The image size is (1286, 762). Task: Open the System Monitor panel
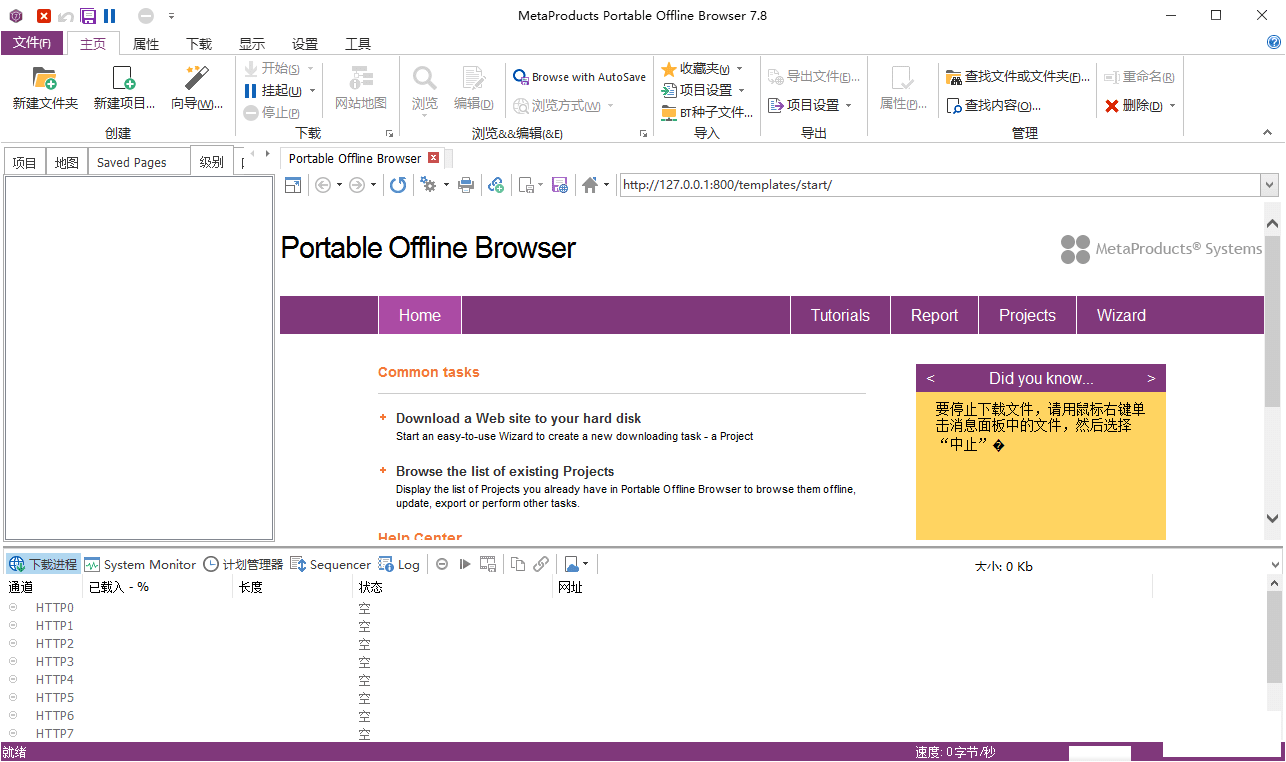point(140,565)
